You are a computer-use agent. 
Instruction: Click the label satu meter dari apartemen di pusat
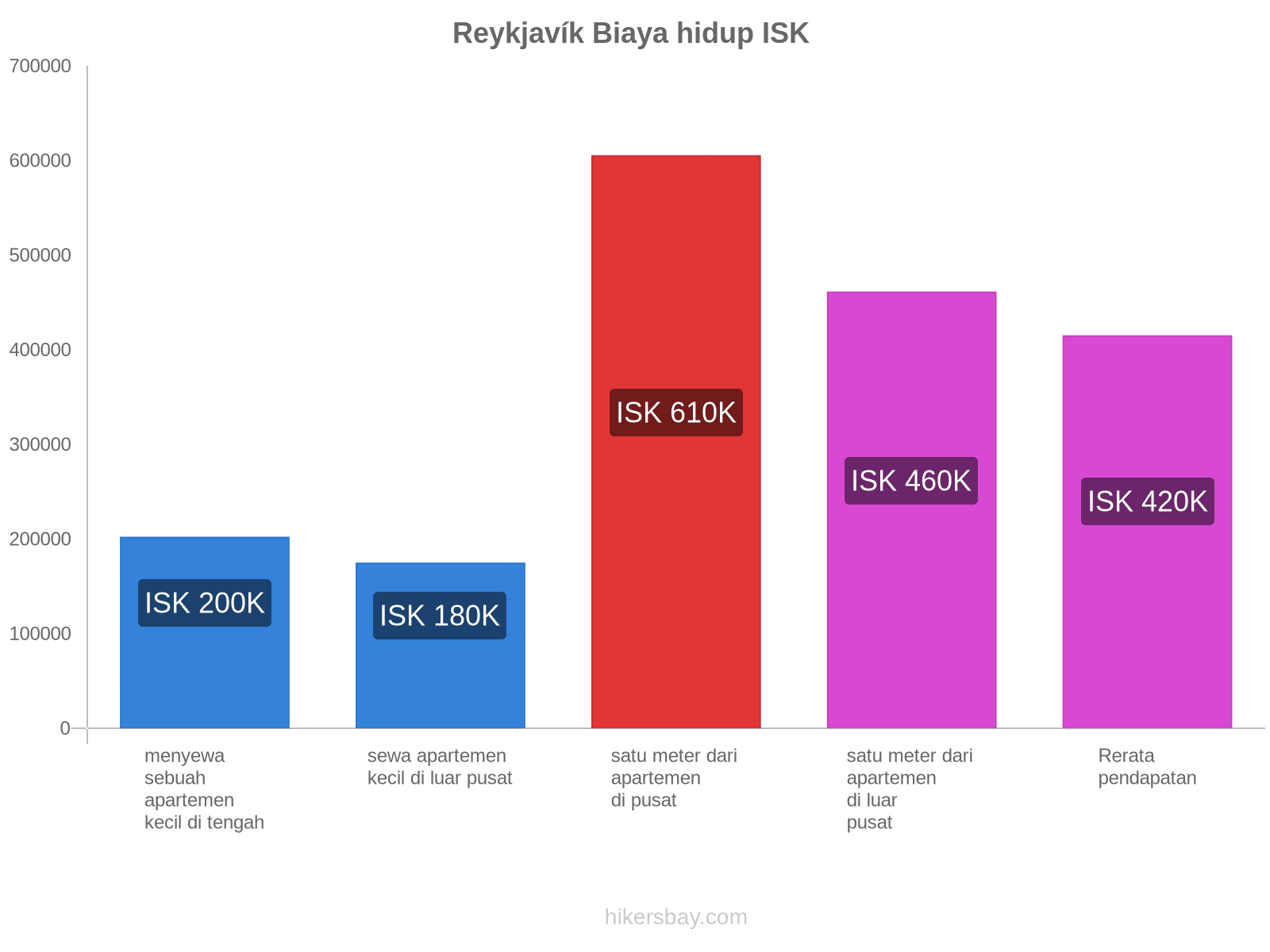(x=674, y=778)
